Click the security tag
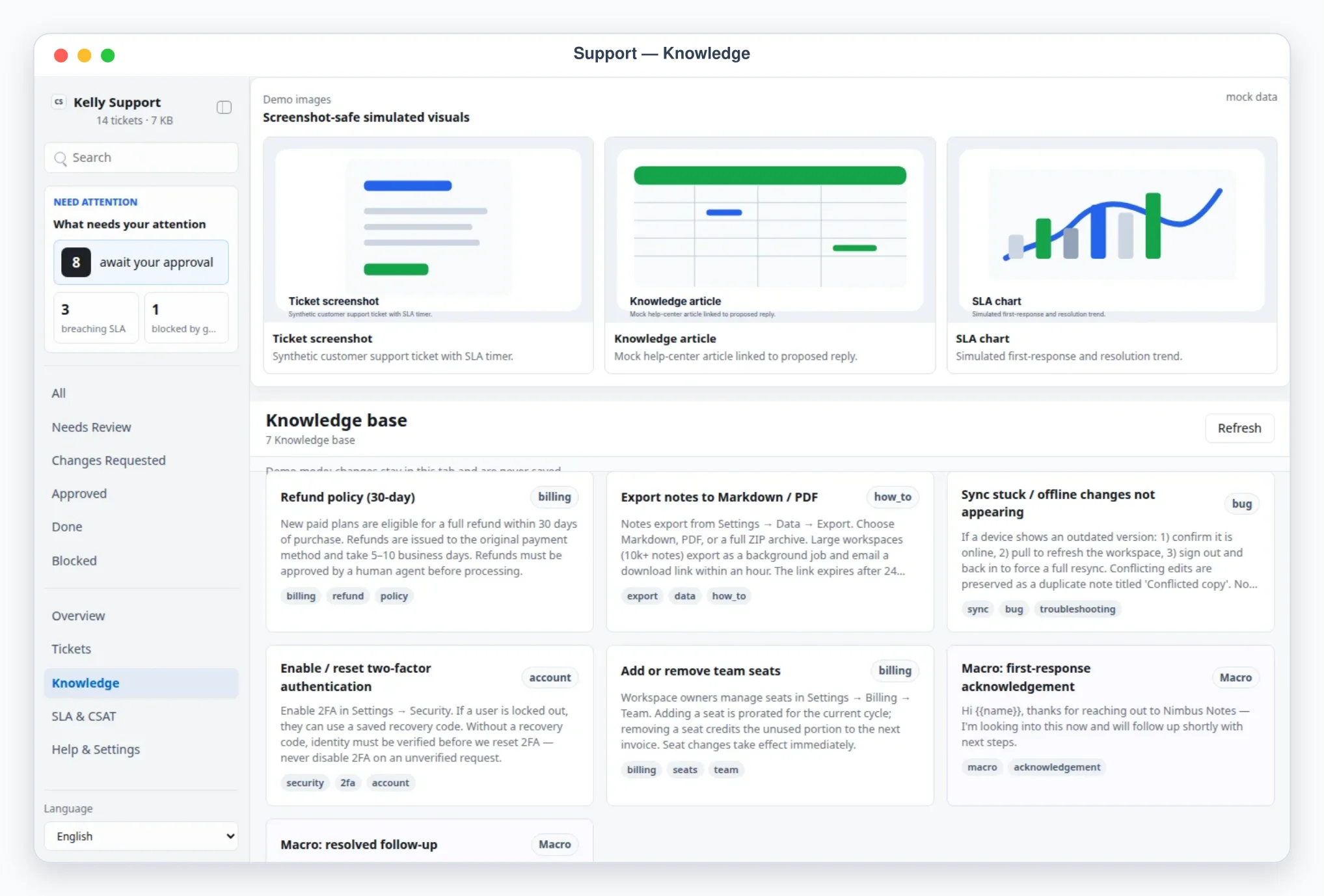 (304, 783)
